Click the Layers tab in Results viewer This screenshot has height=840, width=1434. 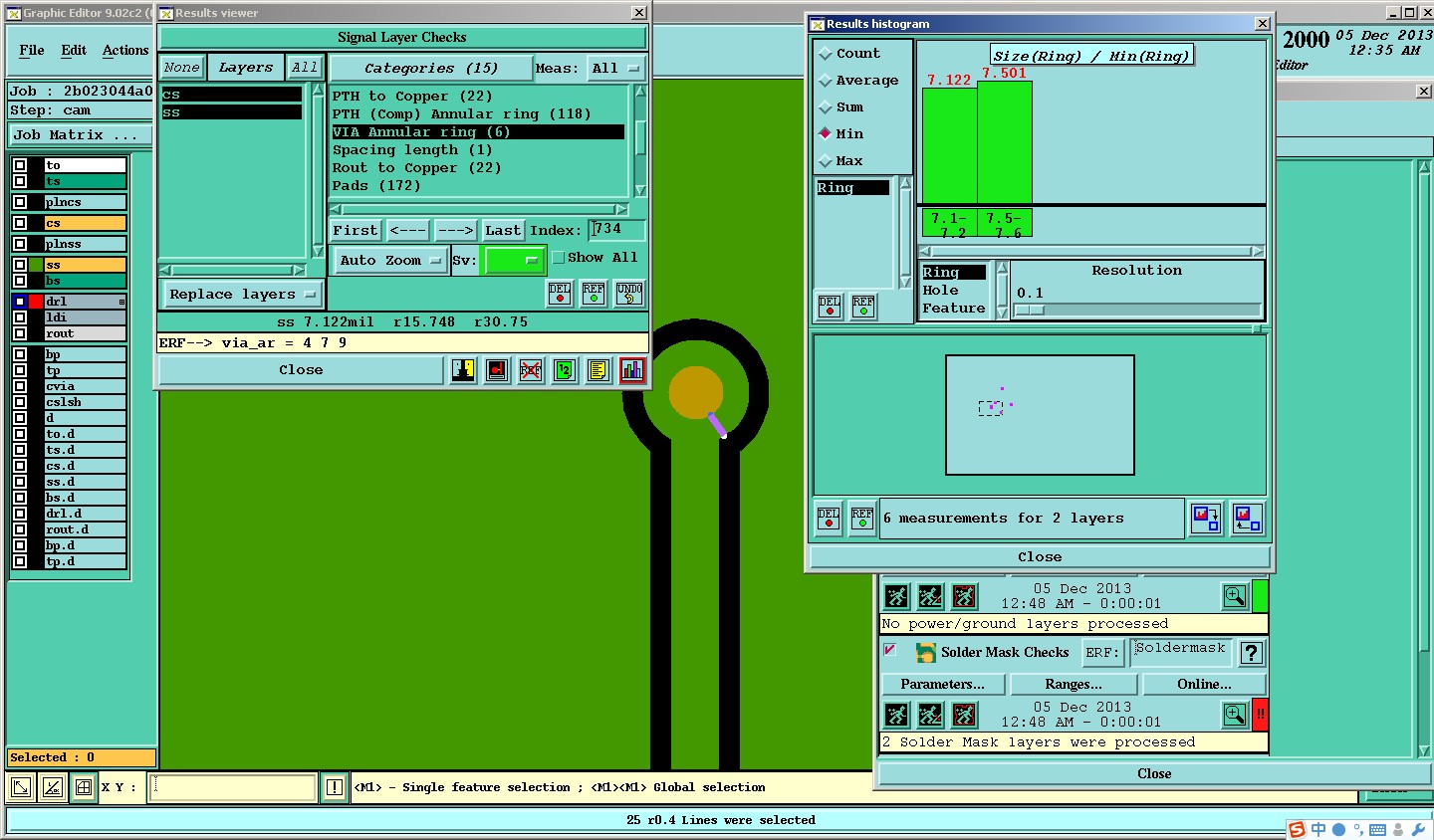246,68
